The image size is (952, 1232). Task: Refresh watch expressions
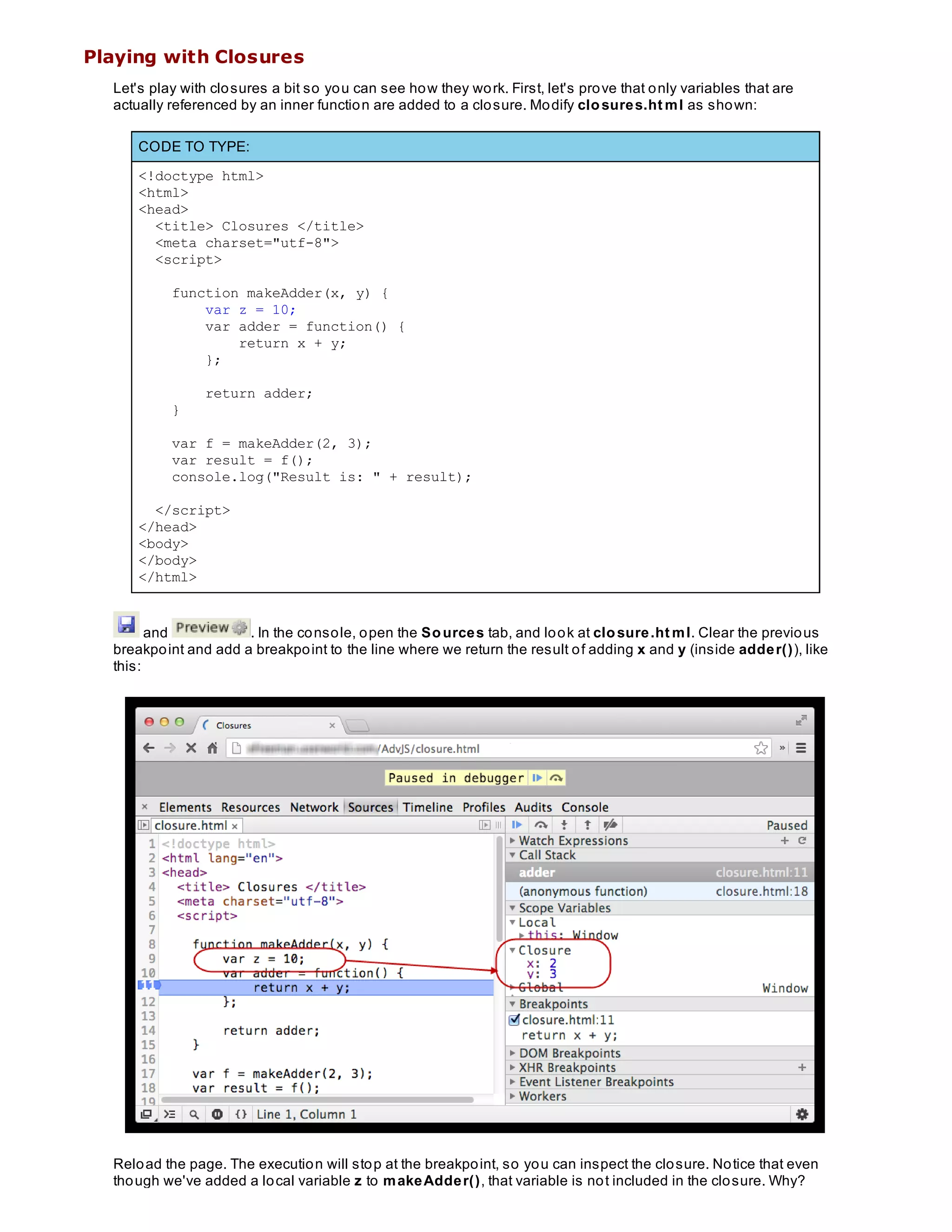click(802, 841)
